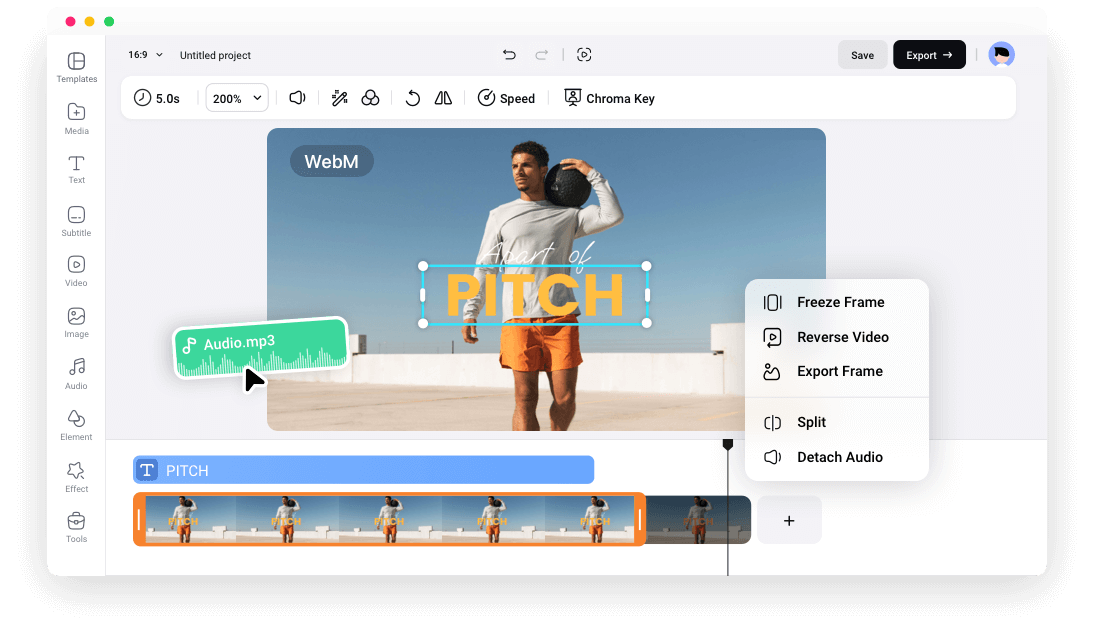The image size is (1094, 635).
Task: Select Detach Audio in the context menu
Action: tap(840, 457)
